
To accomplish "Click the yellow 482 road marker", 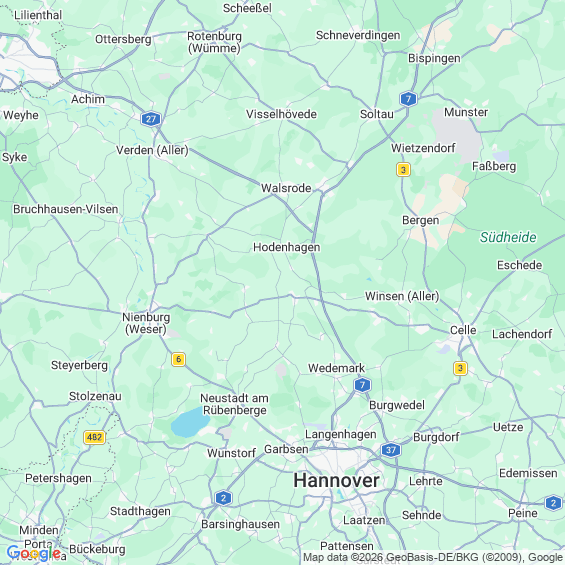I will pos(94,437).
